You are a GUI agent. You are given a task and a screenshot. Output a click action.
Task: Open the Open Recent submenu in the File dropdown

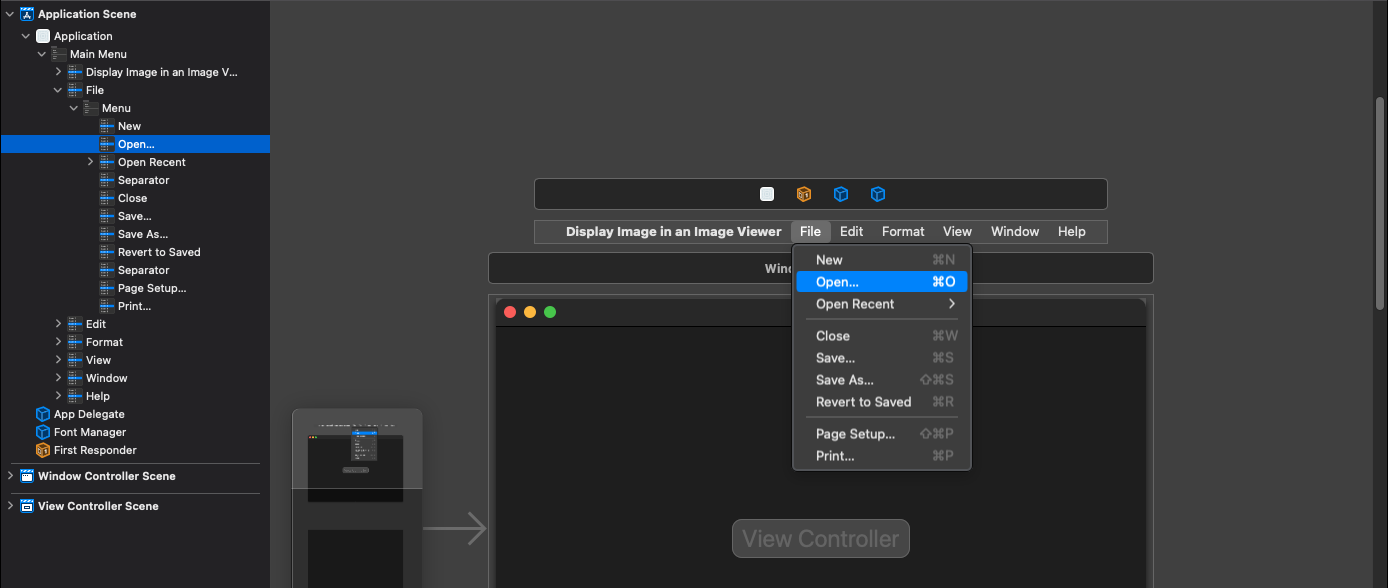click(x=882, y=304)
